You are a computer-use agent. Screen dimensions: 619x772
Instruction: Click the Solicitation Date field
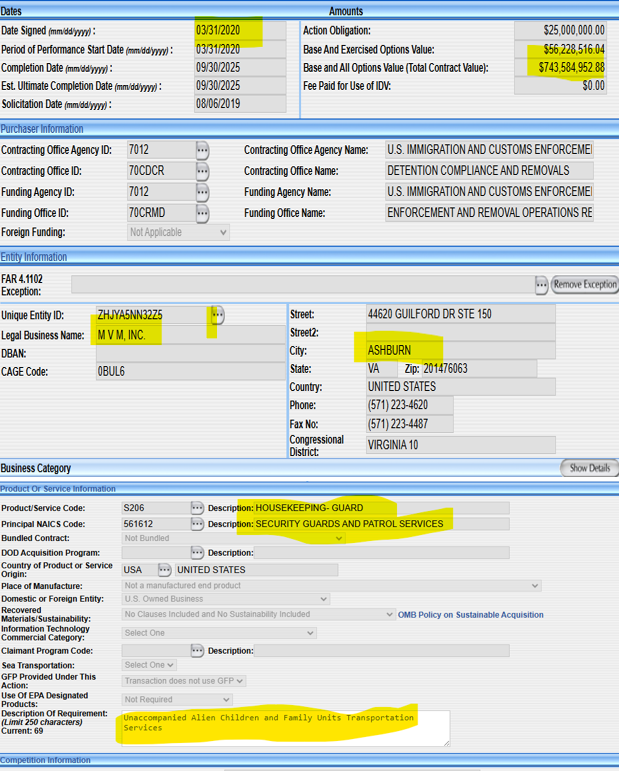tap(240, 104)
